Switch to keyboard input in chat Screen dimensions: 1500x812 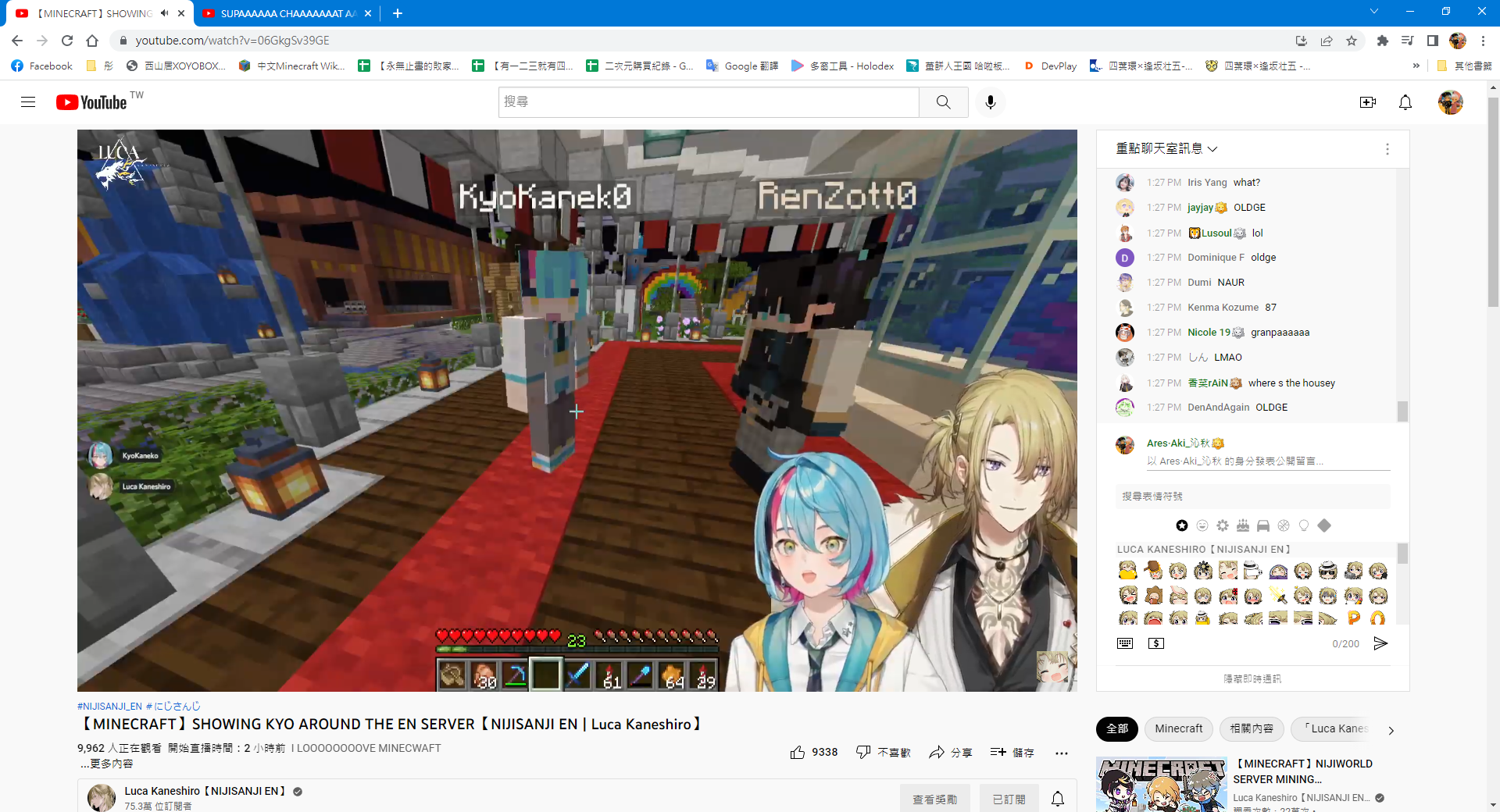click(x=1125, y=643)
